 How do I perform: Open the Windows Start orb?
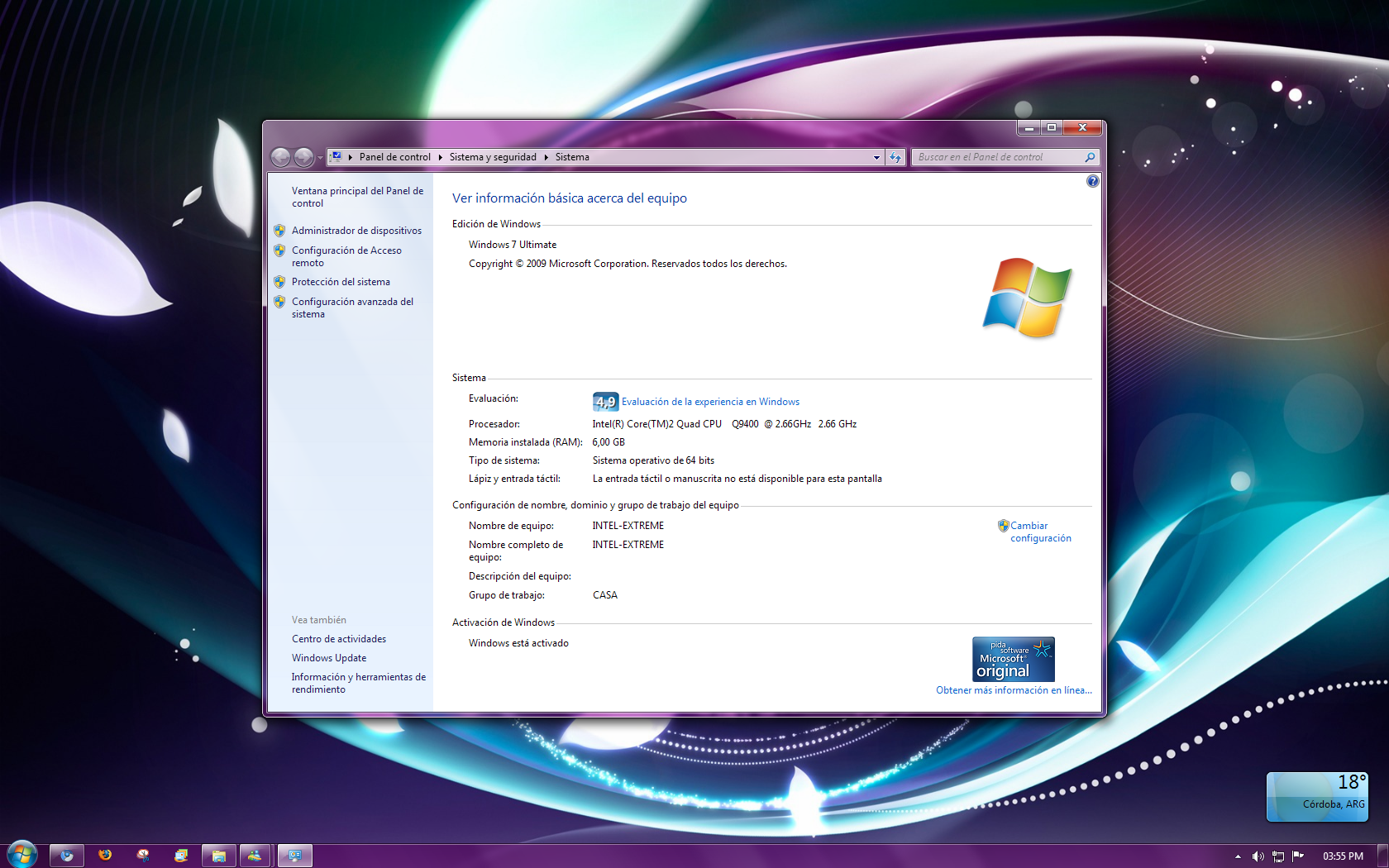pyautogui.click(x=22, y=855)
